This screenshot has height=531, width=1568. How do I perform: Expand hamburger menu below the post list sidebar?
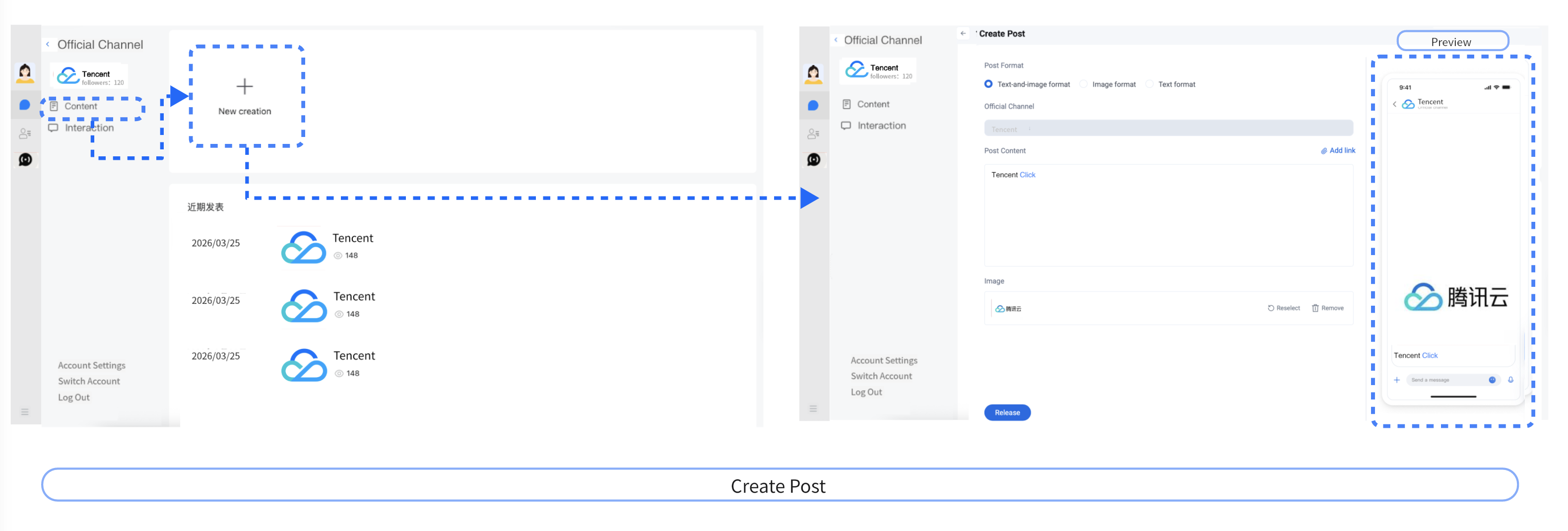click(x=25, y=412)
